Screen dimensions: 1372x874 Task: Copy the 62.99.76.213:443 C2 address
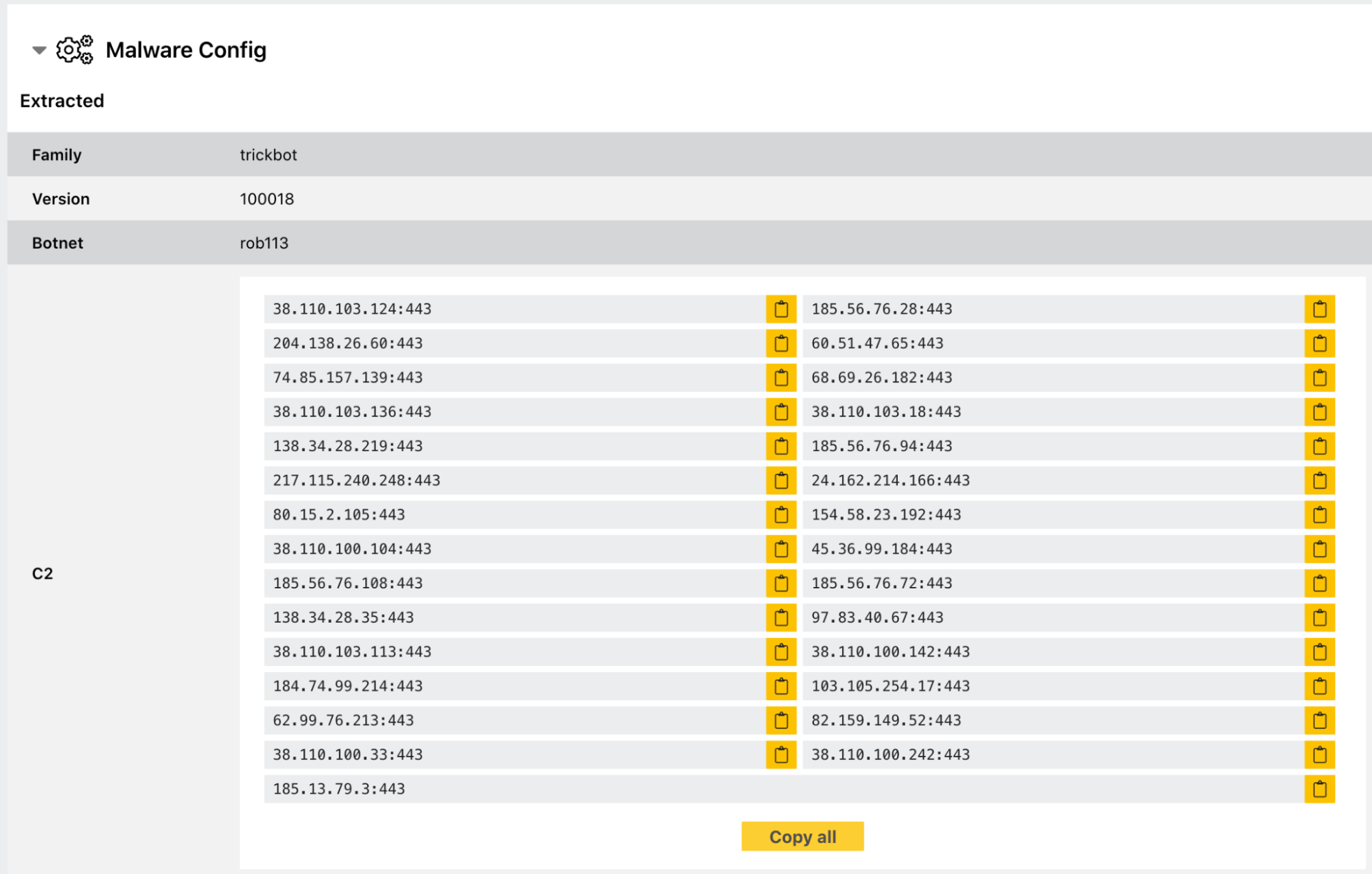[x=780, y=720]
